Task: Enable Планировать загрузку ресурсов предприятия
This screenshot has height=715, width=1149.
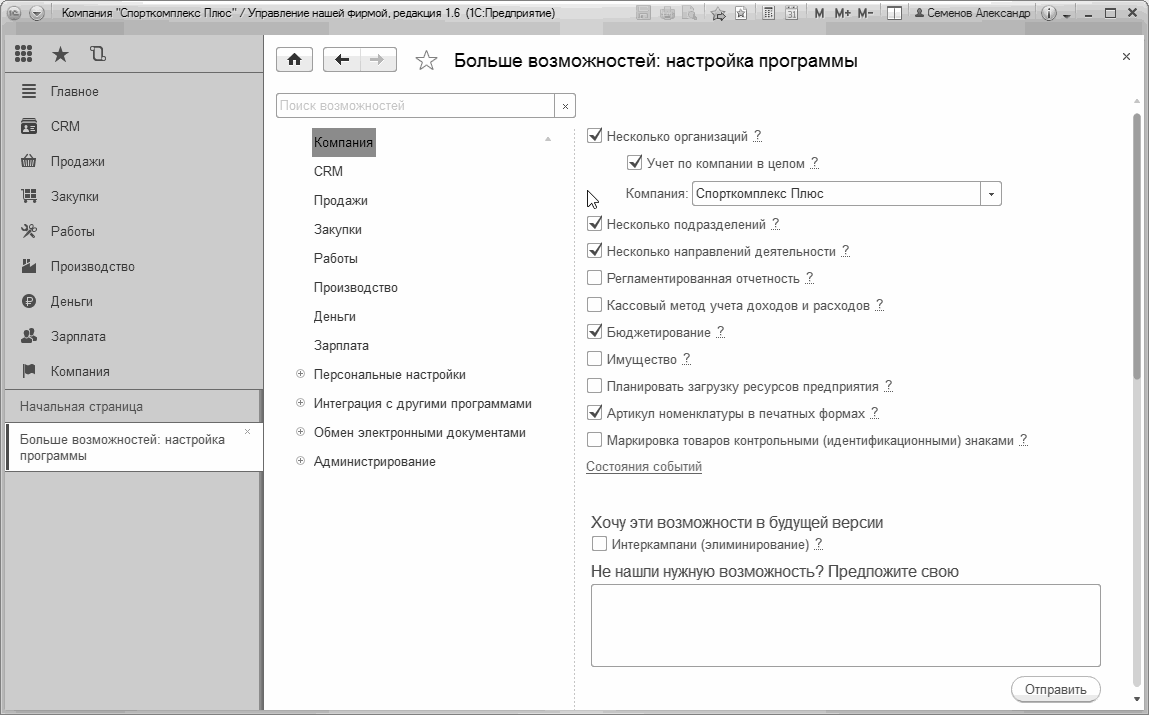Action: [x=594, y=386]
